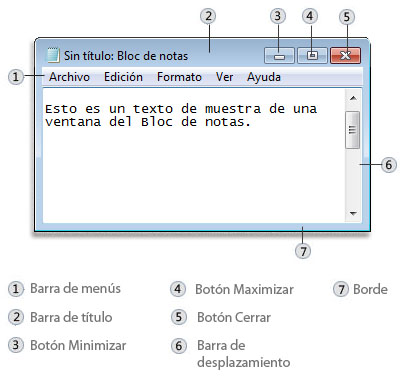Screen dimensions: 400x377
Task: Click callout number 6 beside the scrollbar
Action: tap(389, 165)
